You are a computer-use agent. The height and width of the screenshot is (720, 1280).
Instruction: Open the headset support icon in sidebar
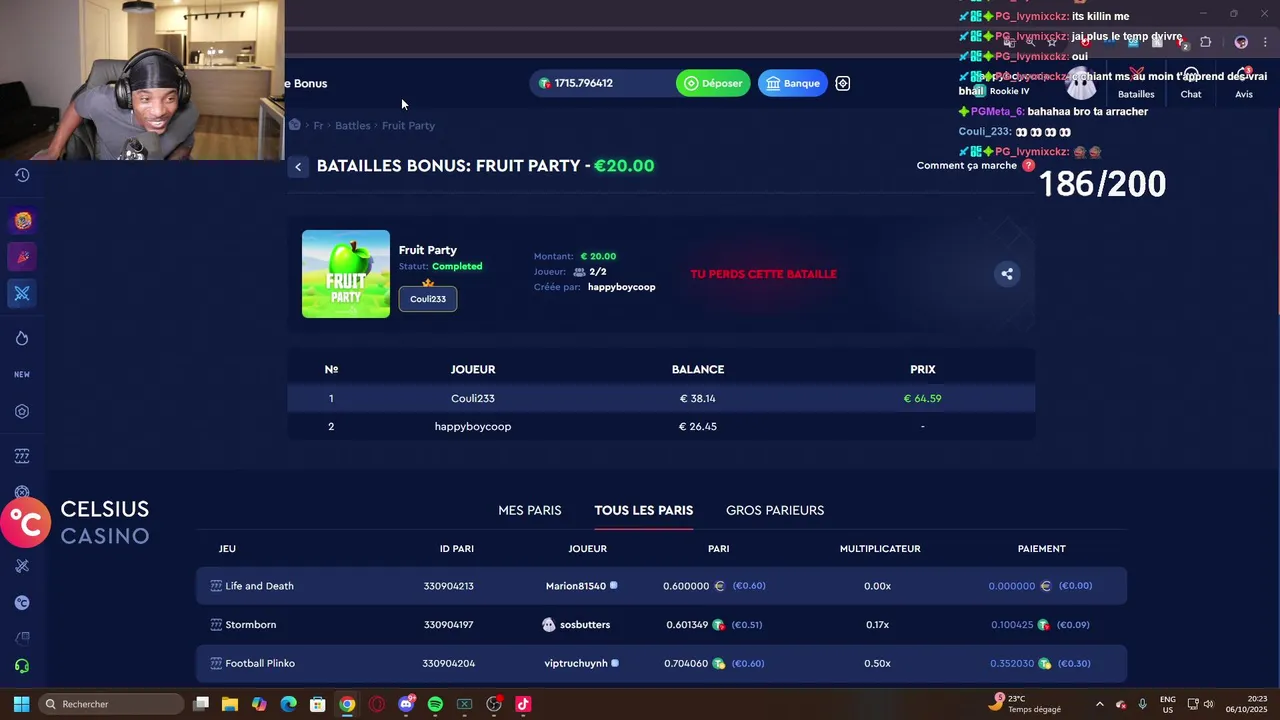click(x=22, y=666)
